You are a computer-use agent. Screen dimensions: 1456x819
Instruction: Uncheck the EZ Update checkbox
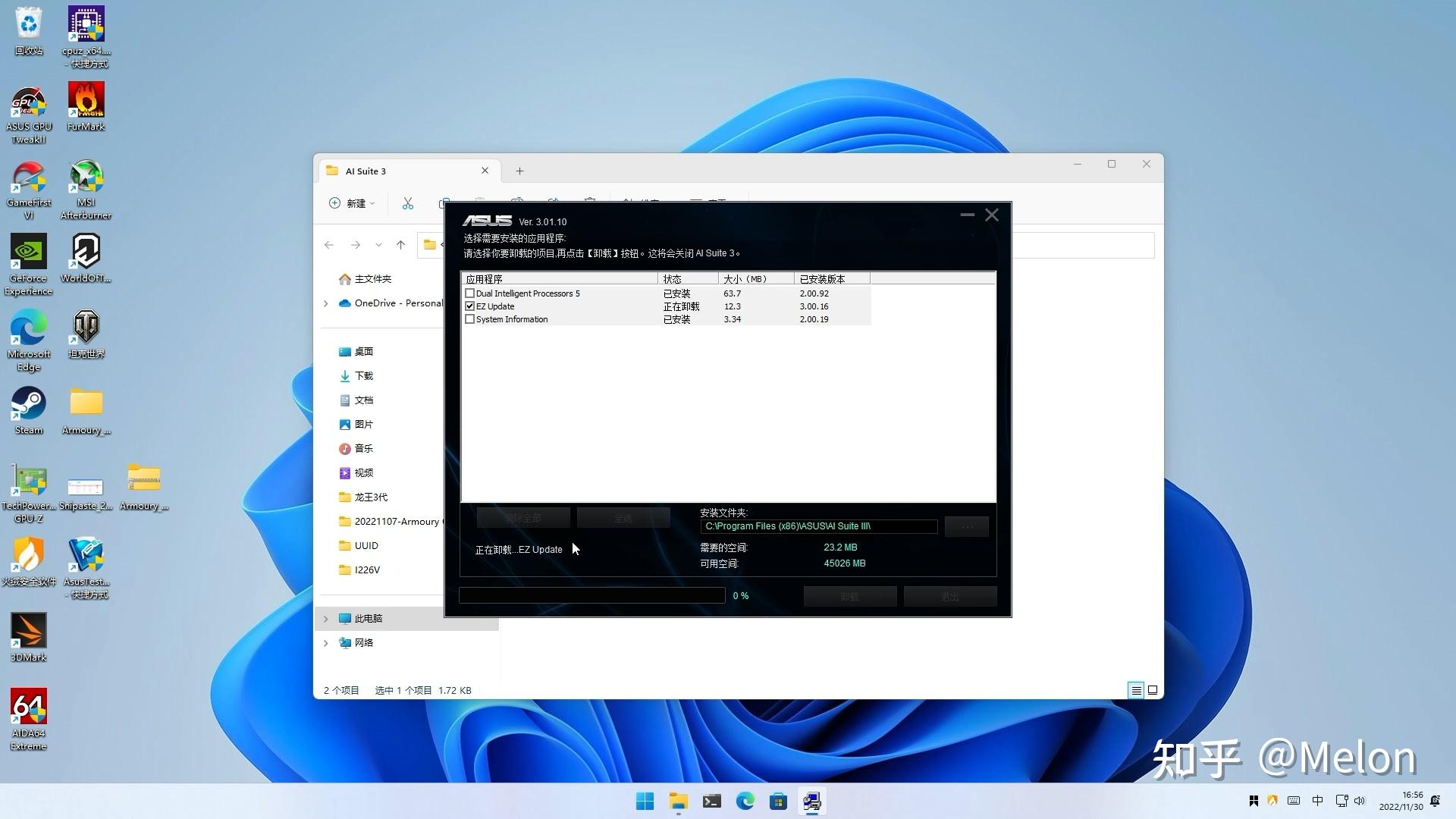pos(470,306)
